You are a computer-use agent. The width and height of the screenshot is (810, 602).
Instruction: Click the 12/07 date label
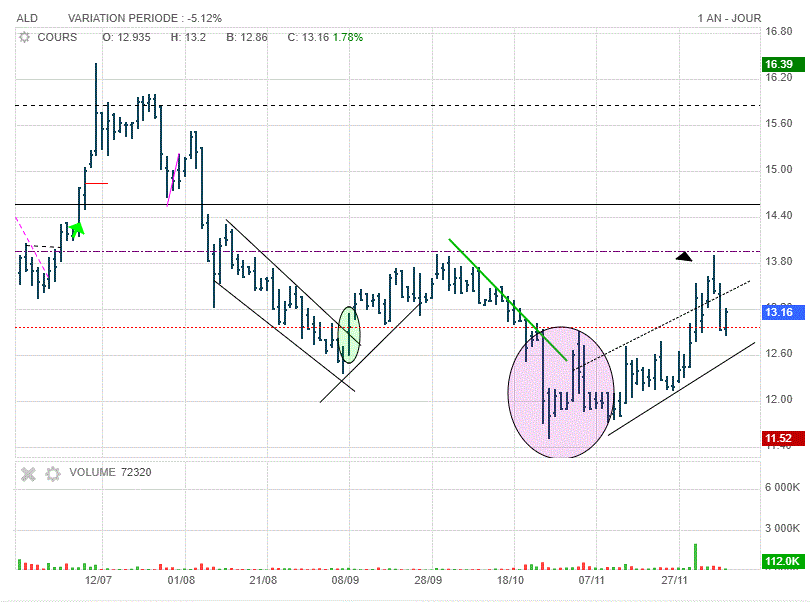98,580
